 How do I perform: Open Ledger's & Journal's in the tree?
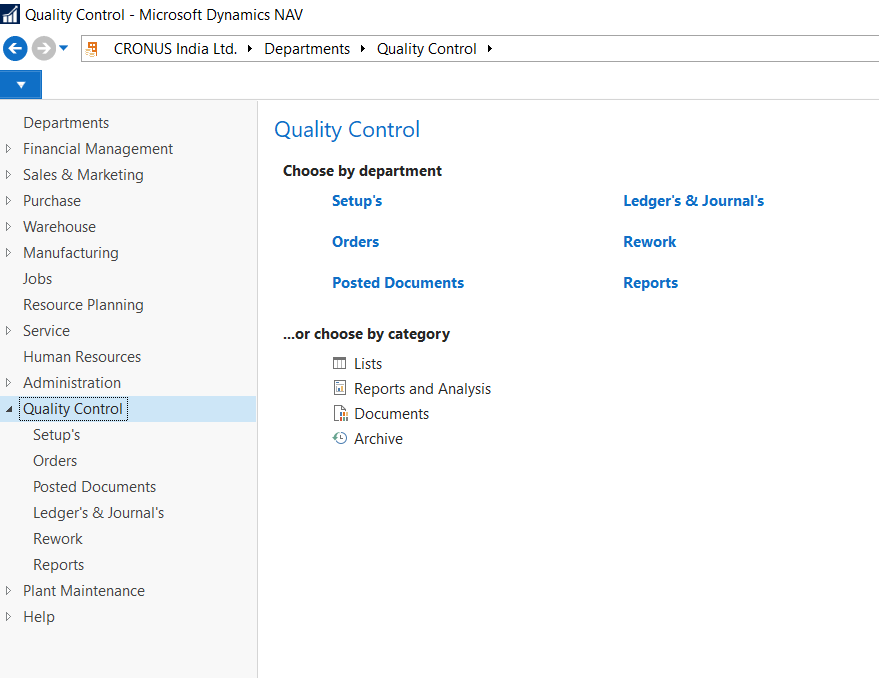point(98,513)
